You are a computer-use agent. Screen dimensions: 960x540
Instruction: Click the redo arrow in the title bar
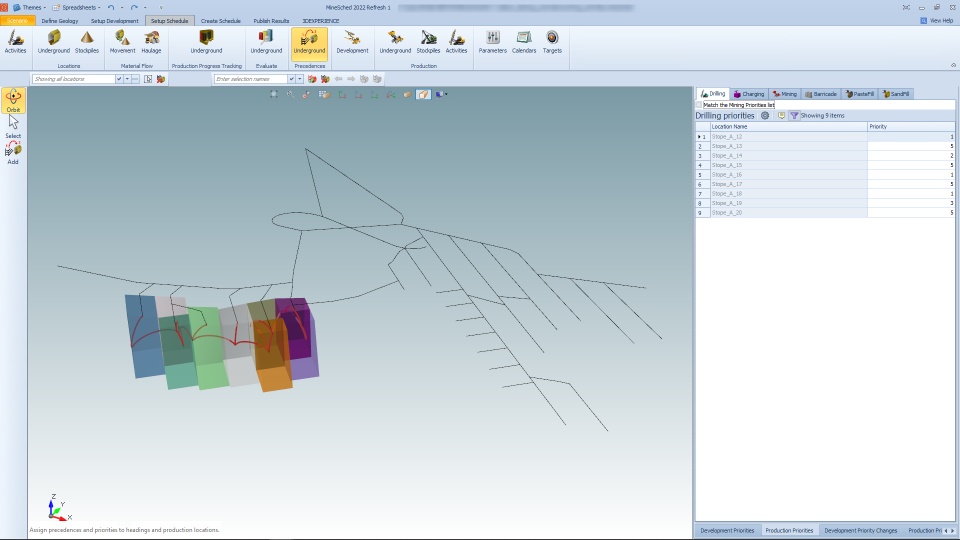coord(134,7)
